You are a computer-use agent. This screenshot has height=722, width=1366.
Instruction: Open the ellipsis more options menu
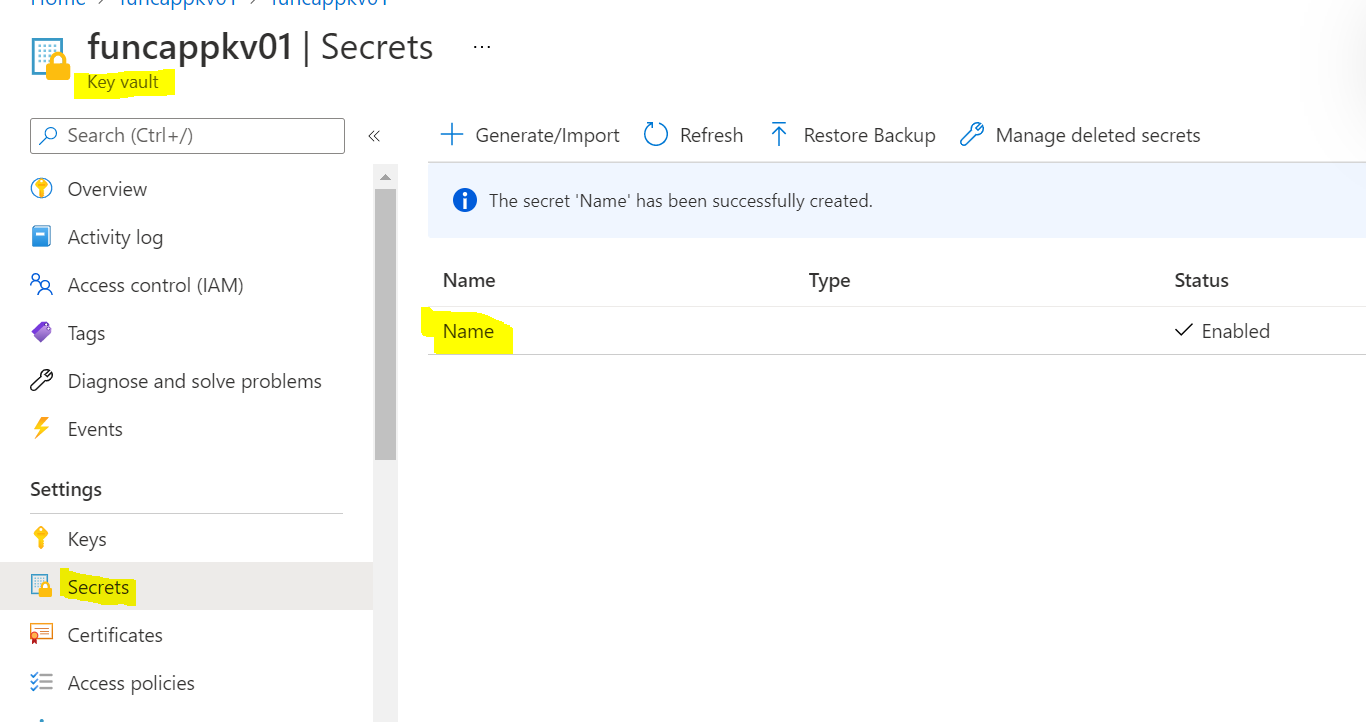482,47
